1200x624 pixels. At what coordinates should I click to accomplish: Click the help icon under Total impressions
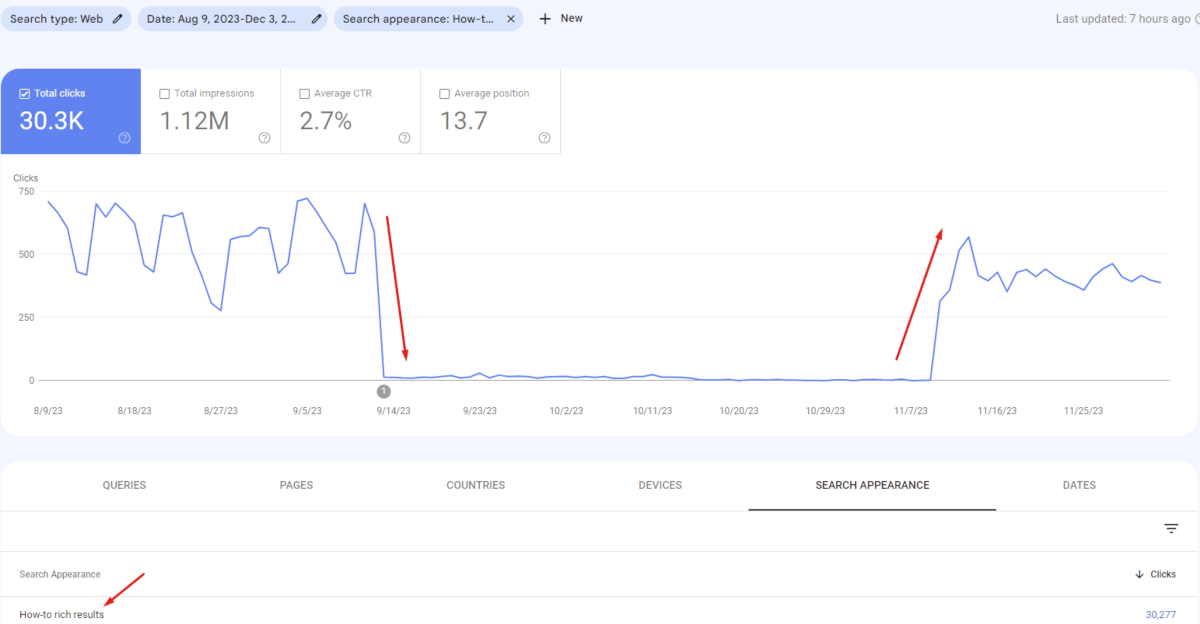263,137
